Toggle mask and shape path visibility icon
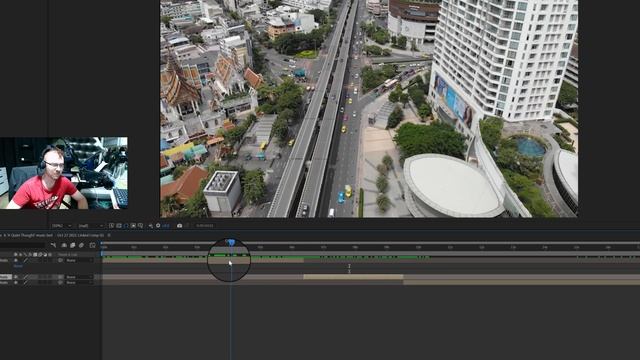Image resolution: width=640 pixels, height=360 pixels. (x=126, y=226)
